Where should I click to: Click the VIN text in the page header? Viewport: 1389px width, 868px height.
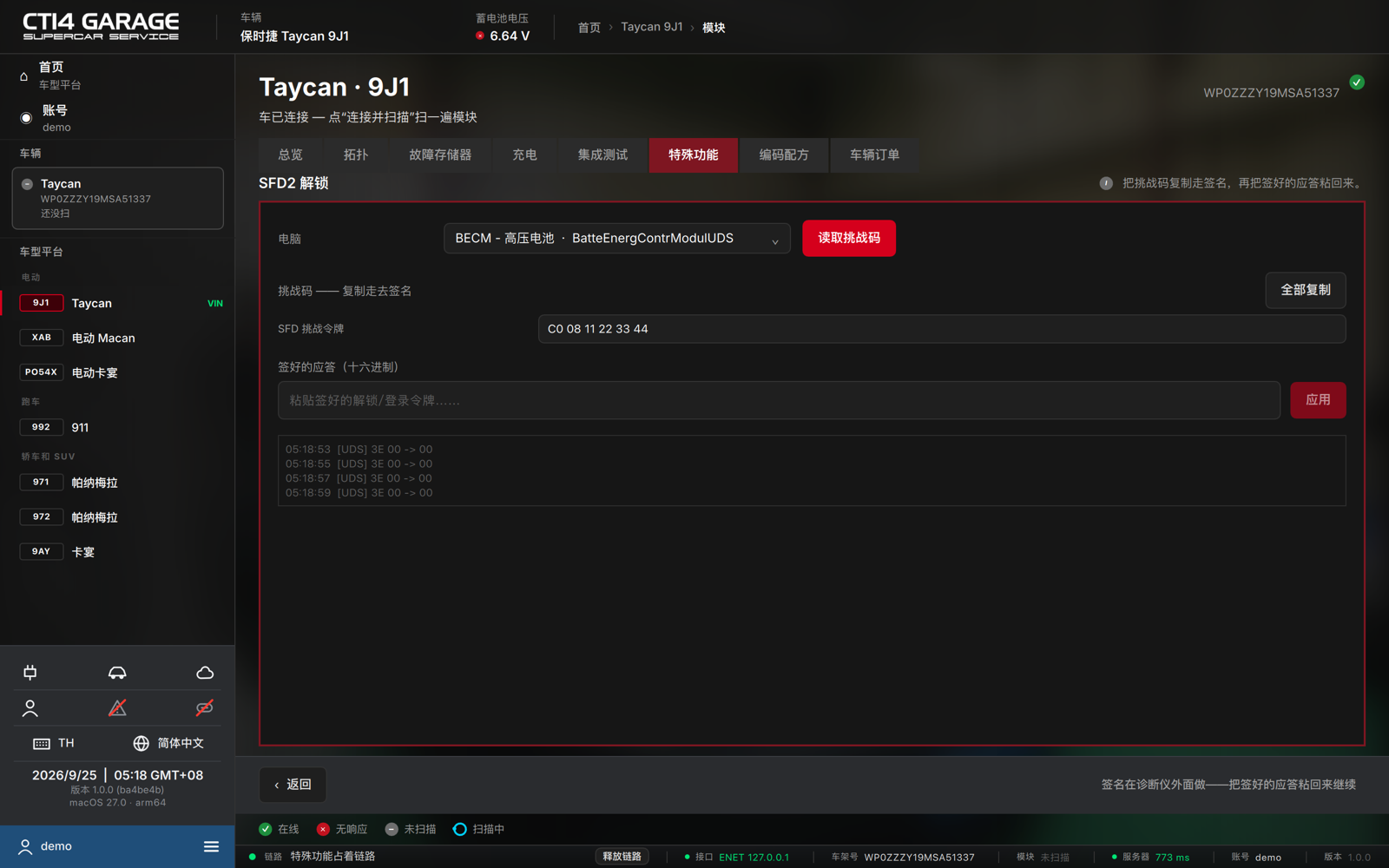coord(1271,93)
